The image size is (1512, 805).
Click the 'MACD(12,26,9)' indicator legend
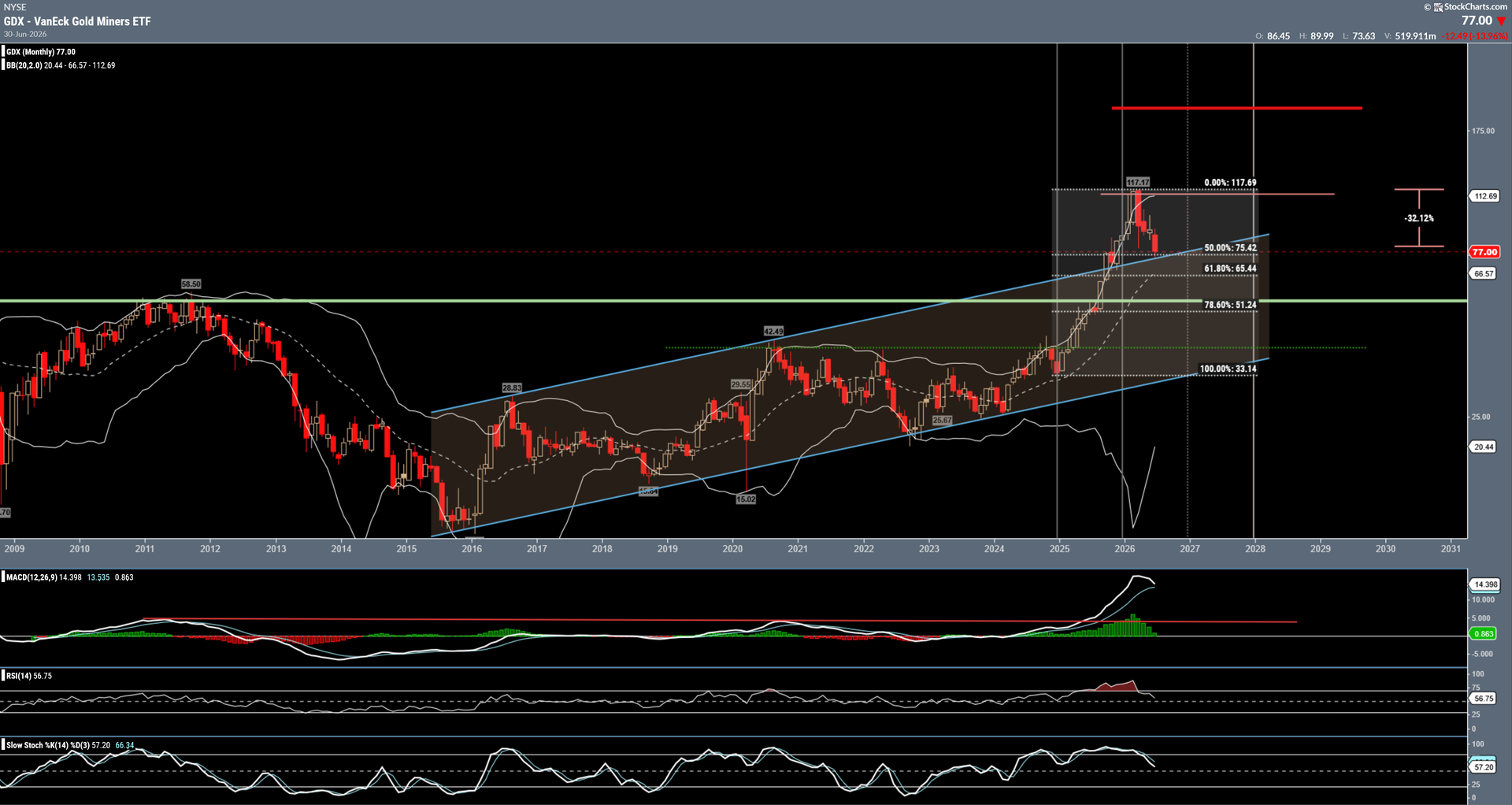click(x=31, y=577)
